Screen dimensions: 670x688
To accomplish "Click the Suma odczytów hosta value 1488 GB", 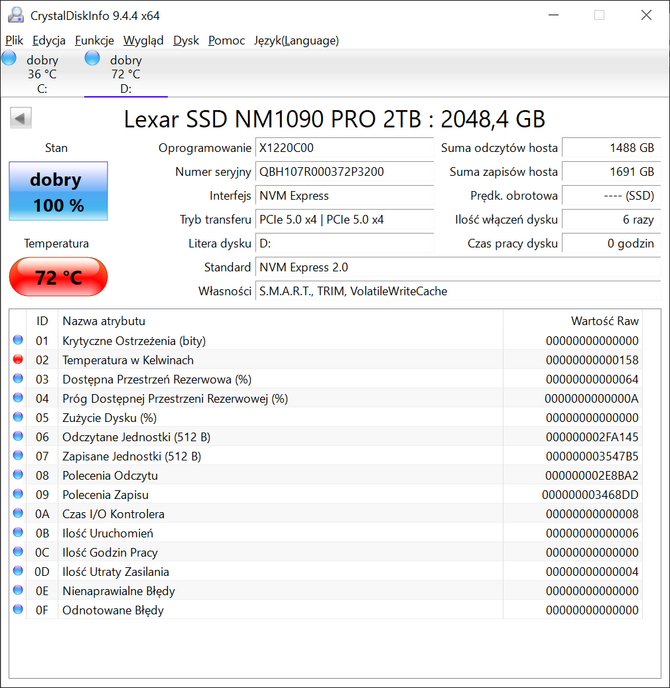I will pyautogui.click(x=611, y=148).
